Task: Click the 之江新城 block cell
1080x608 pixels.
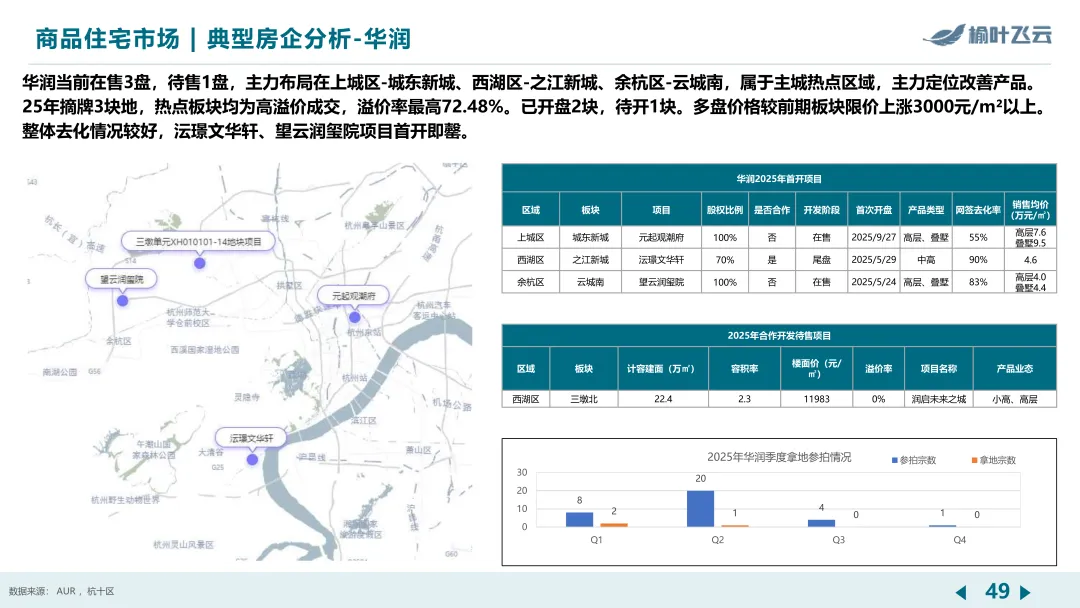Action: point(590,260)
